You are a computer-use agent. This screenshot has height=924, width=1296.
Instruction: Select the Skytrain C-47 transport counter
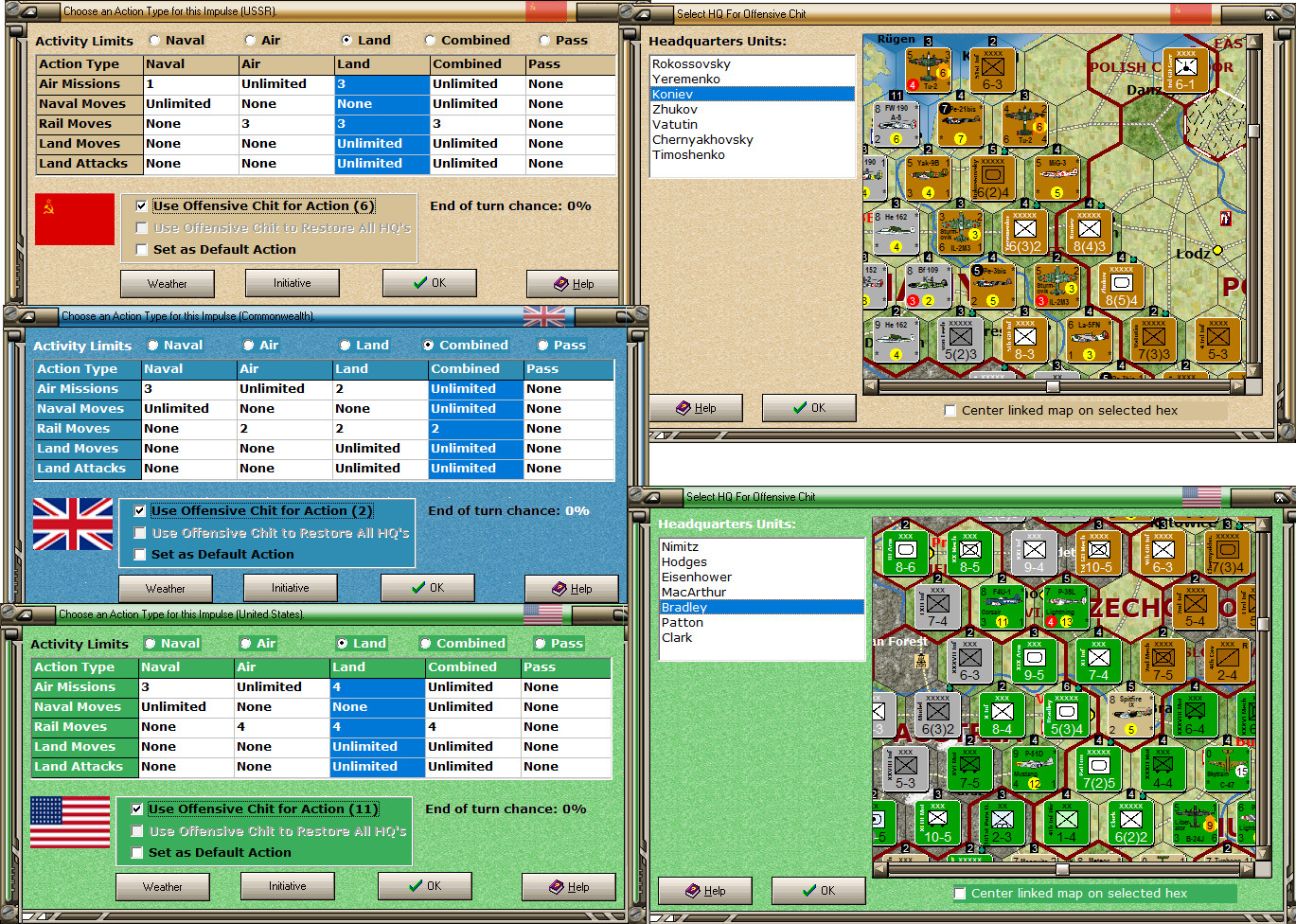1228,769
